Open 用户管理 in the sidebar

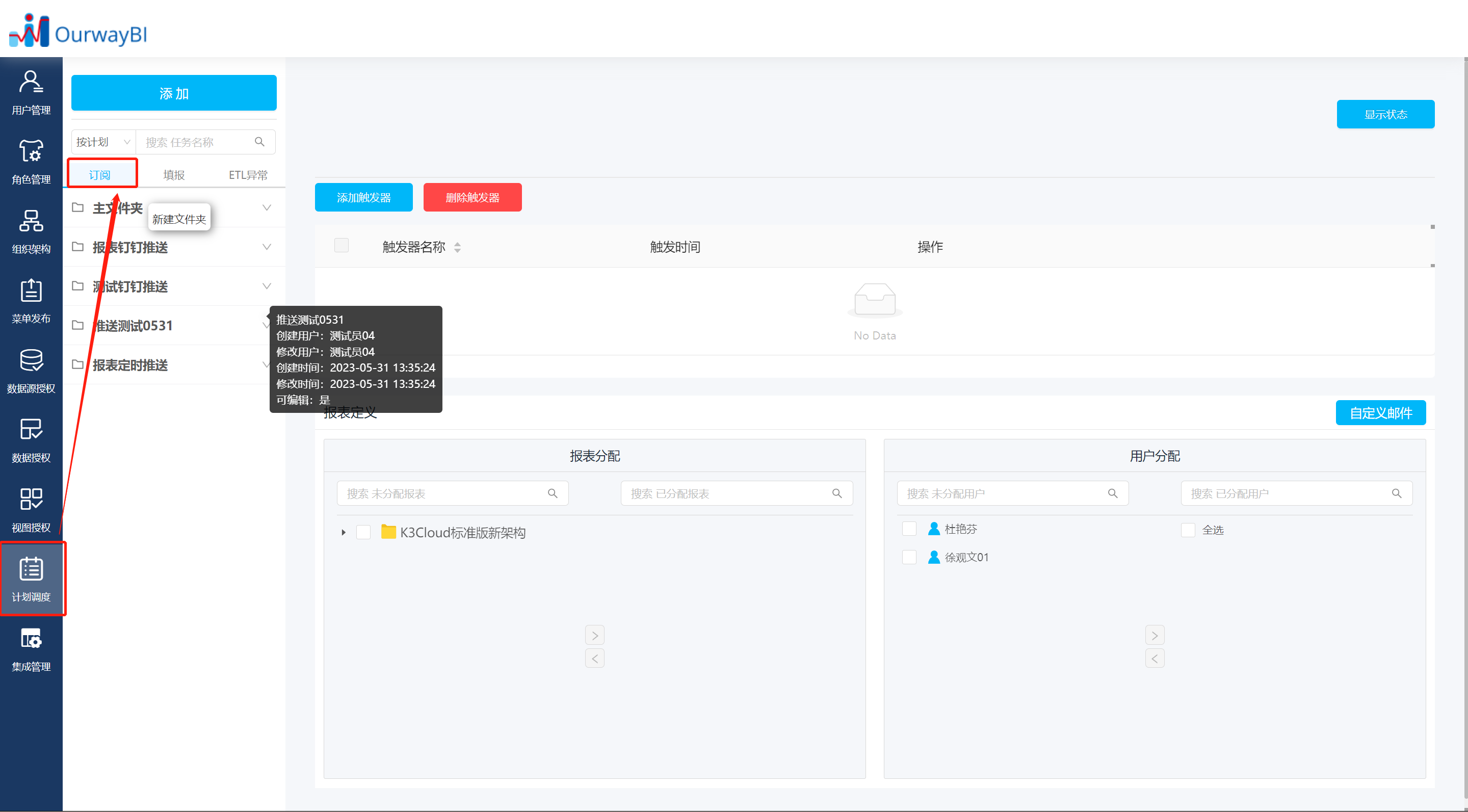coord(31,92)
